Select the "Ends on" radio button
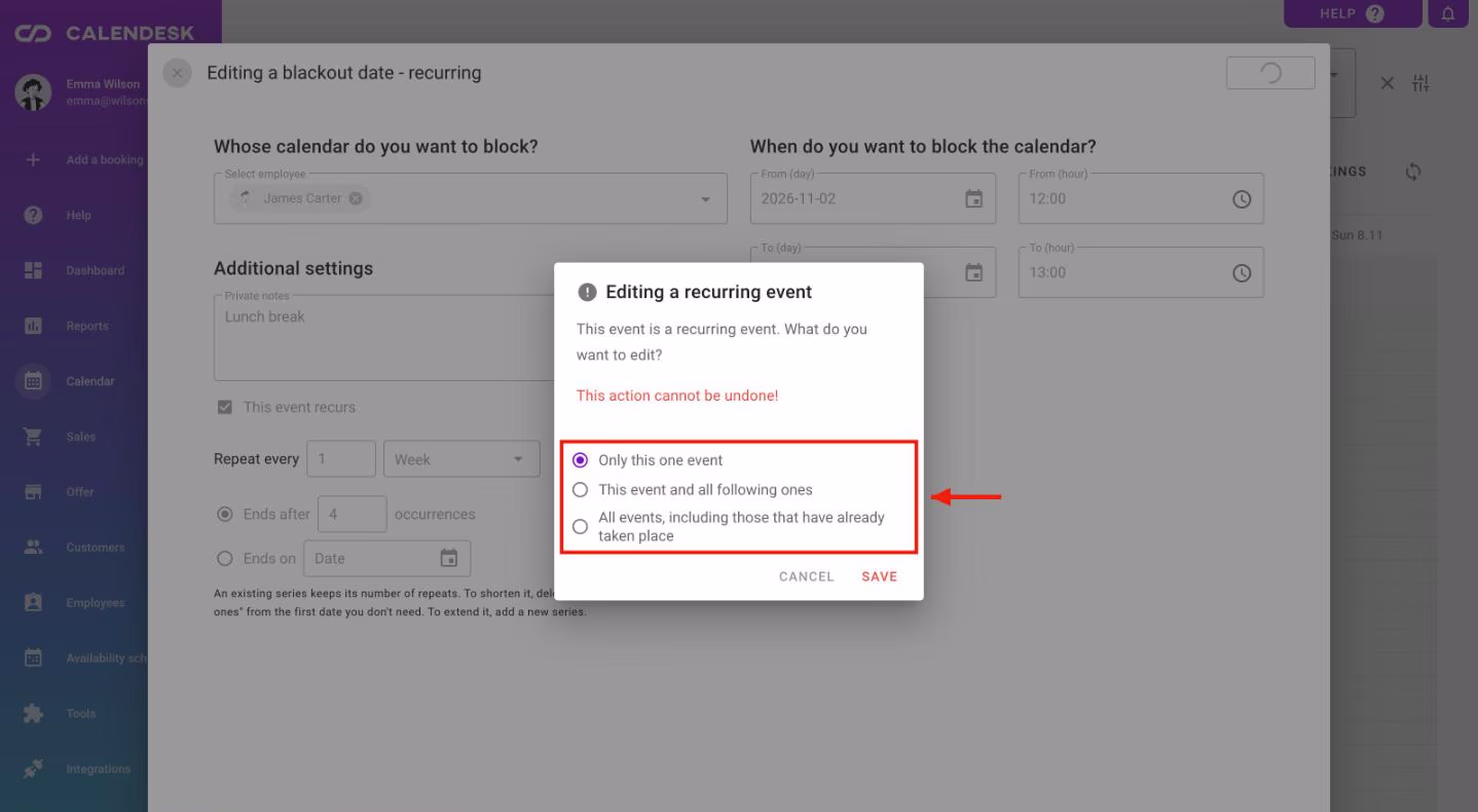 pos(225,559)
